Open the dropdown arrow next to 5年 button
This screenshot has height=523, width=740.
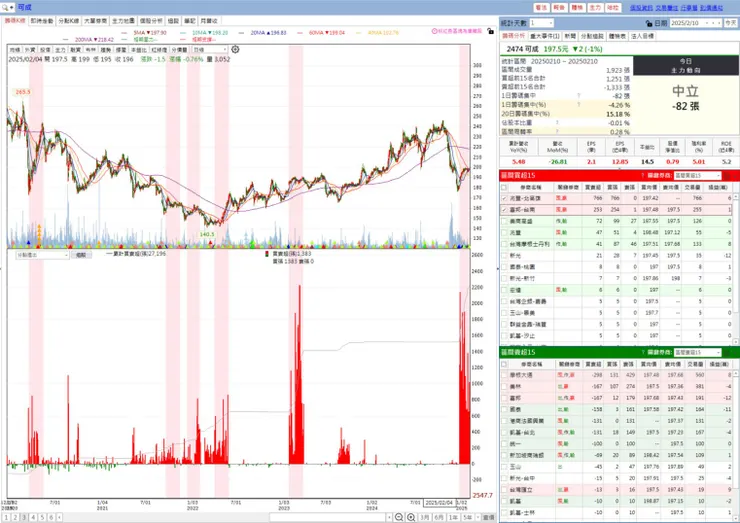[478, 518]
